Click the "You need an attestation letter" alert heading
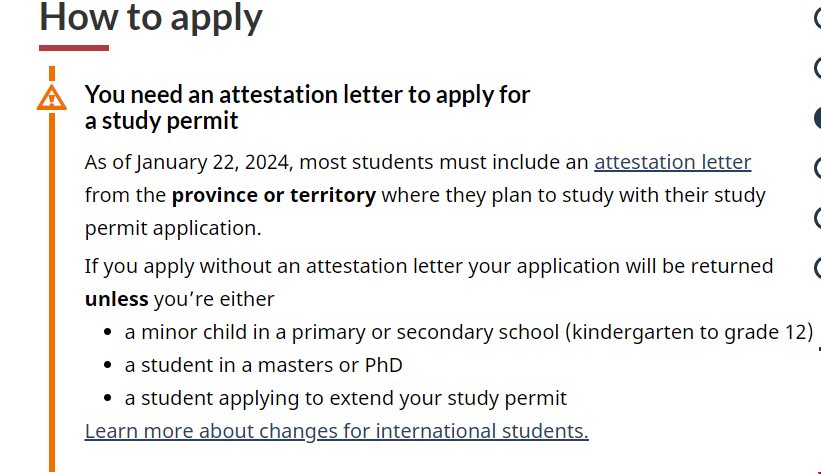This screenshot has height=474, width=821. [307, 107]
